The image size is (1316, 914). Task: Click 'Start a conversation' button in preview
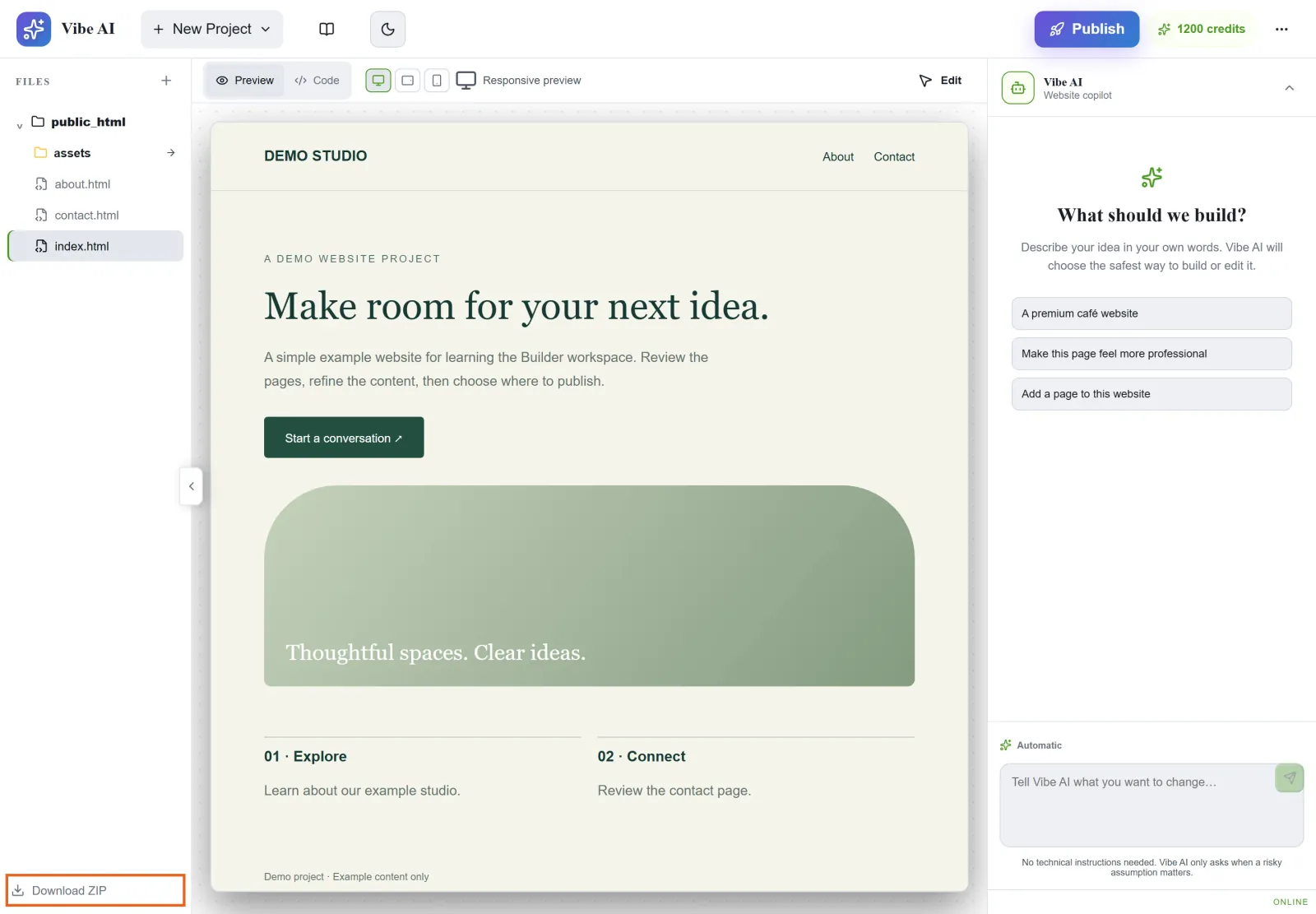pos(344,438)
